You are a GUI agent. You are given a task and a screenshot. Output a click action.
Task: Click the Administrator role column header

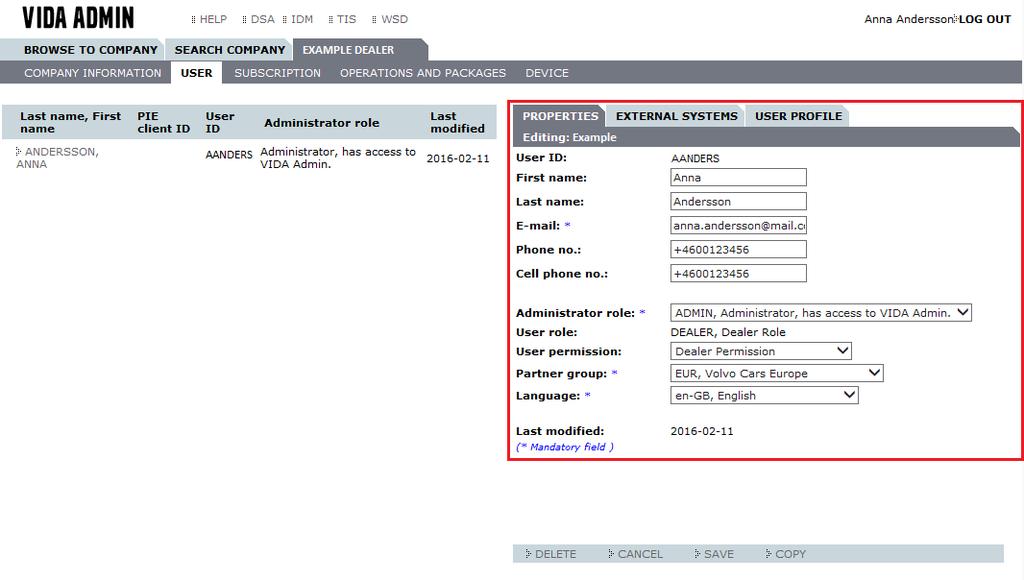(x=322, y=123)
